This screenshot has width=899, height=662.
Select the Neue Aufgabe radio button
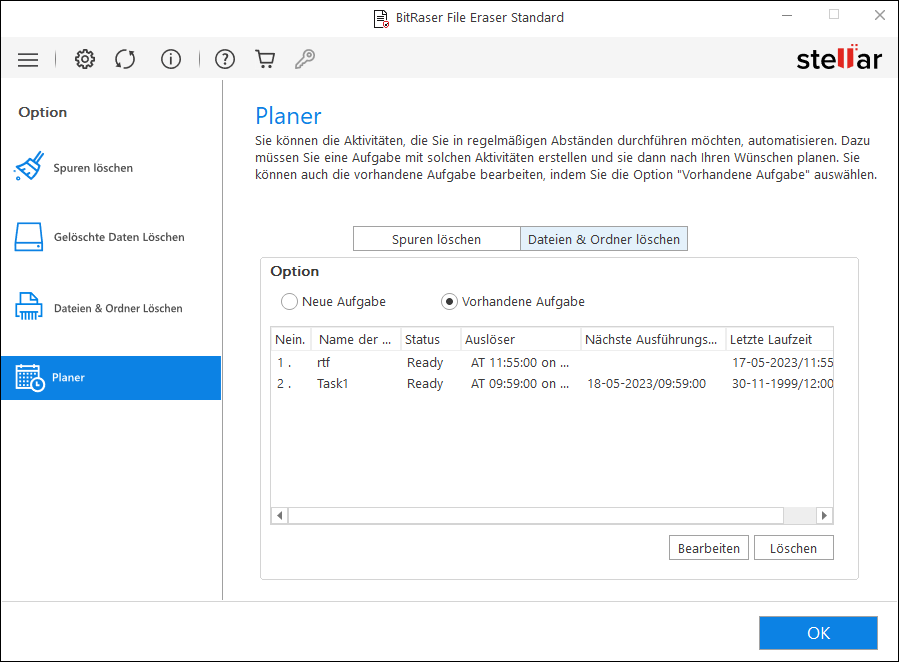[289, 301]
